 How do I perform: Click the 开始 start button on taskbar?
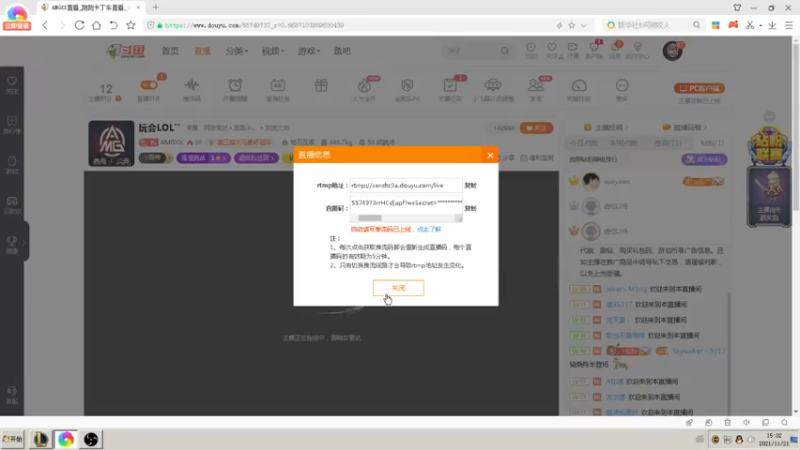pos(13,439)
